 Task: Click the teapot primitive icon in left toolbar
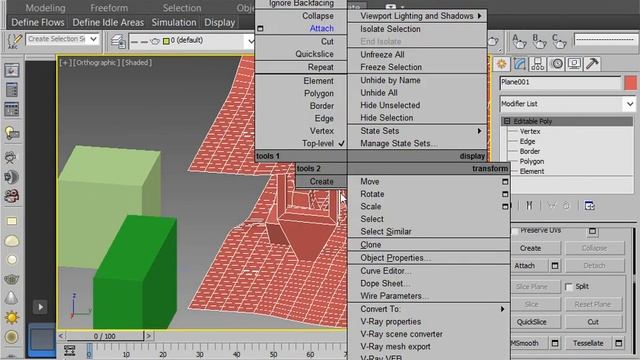pyautogui.click(x=11, y=279)
